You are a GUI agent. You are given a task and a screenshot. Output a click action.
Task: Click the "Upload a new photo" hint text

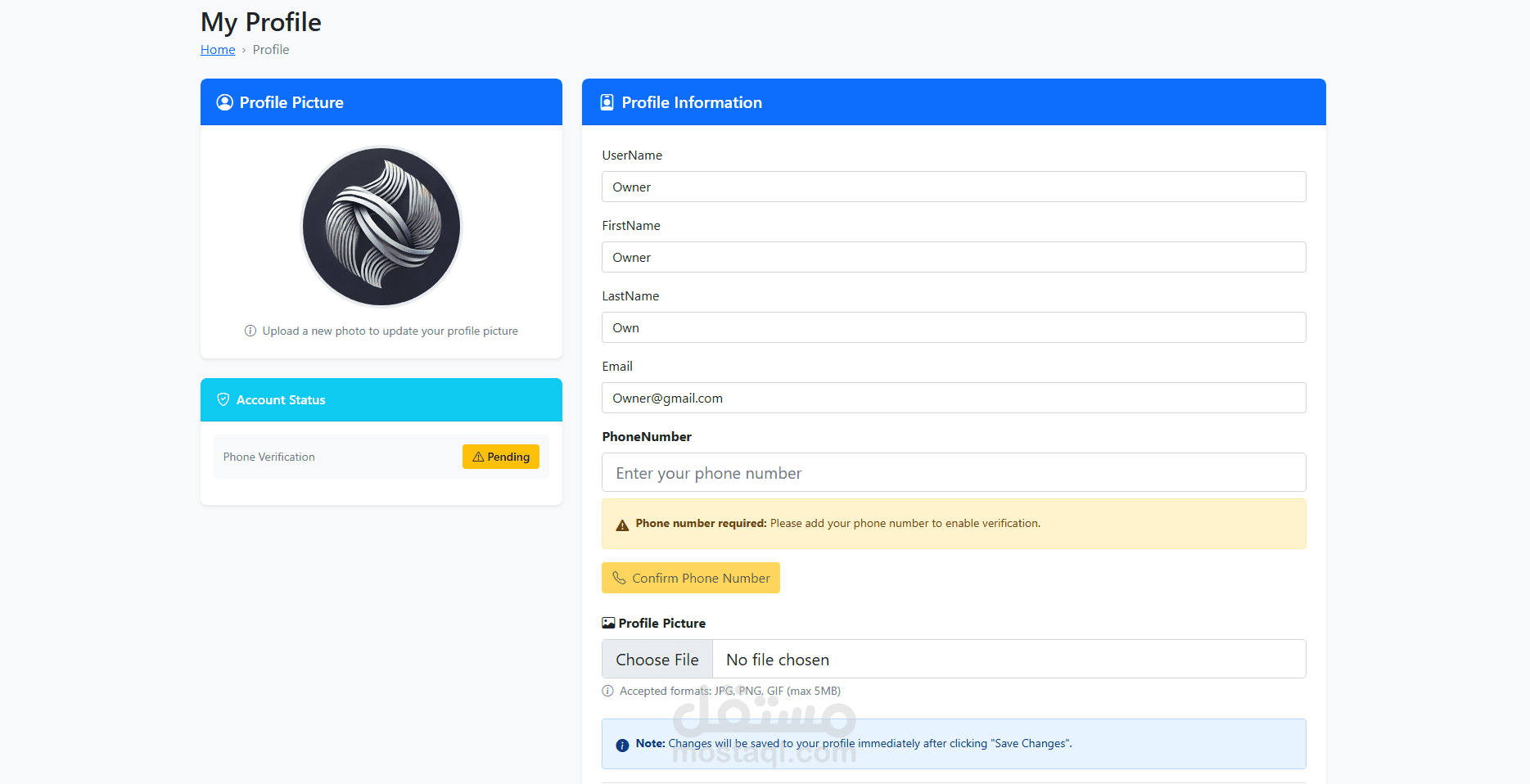[x=390, y=331]
